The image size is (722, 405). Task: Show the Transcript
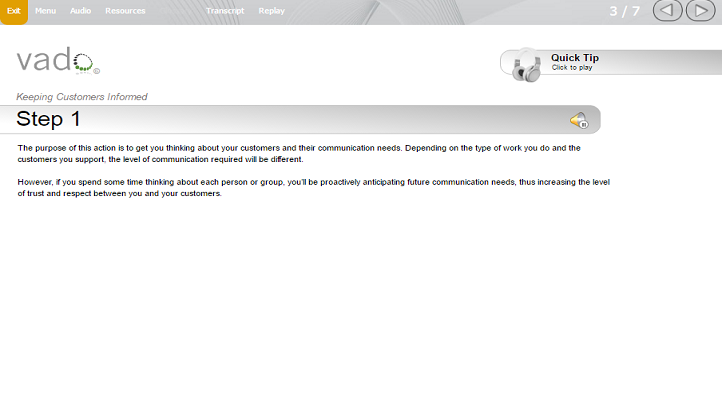[x=225, y=11]
